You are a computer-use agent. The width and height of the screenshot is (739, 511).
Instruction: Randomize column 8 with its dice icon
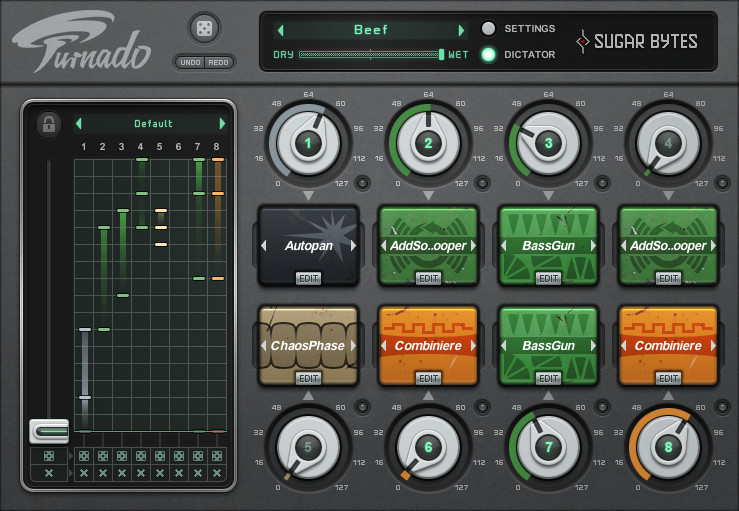217,456
